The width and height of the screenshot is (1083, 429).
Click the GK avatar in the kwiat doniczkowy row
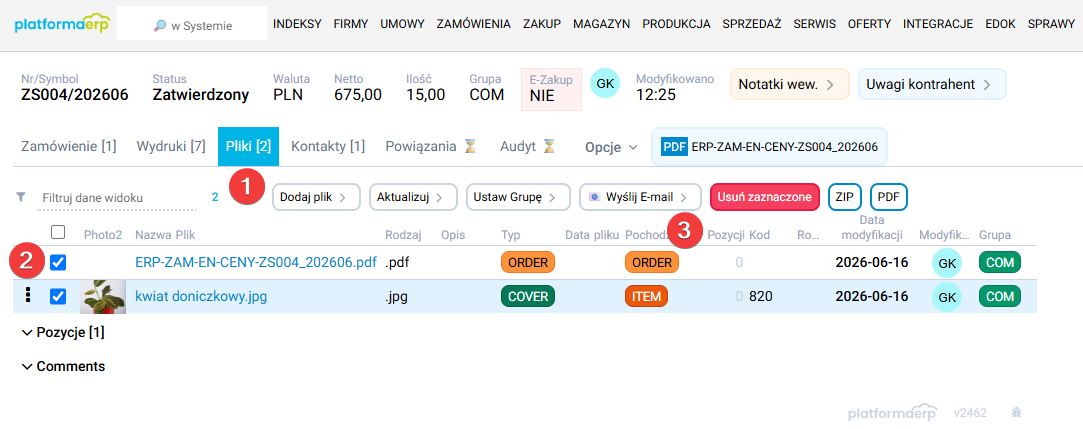click(x=946, y=297)
